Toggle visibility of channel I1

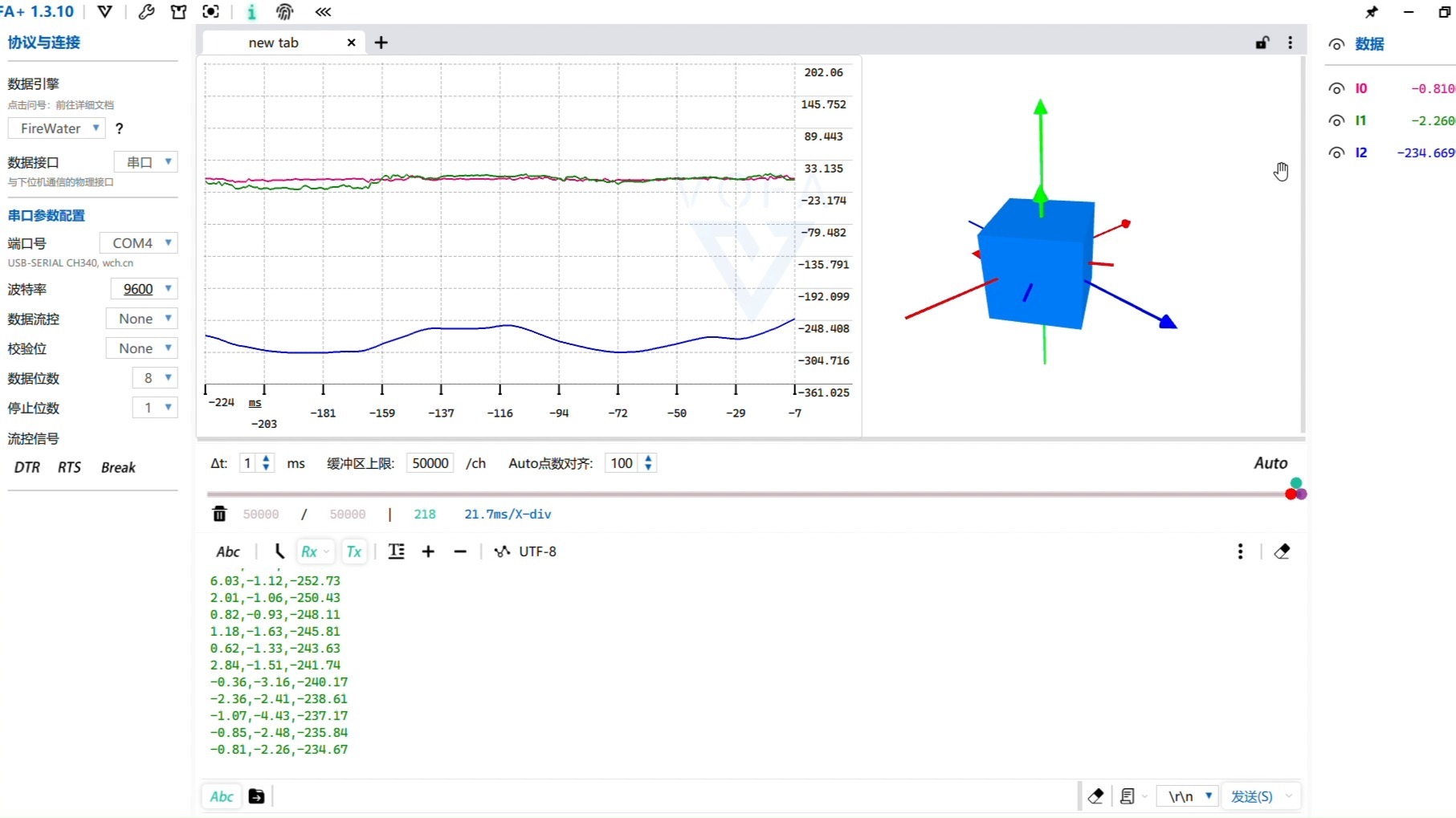[x=1336, y=121]
